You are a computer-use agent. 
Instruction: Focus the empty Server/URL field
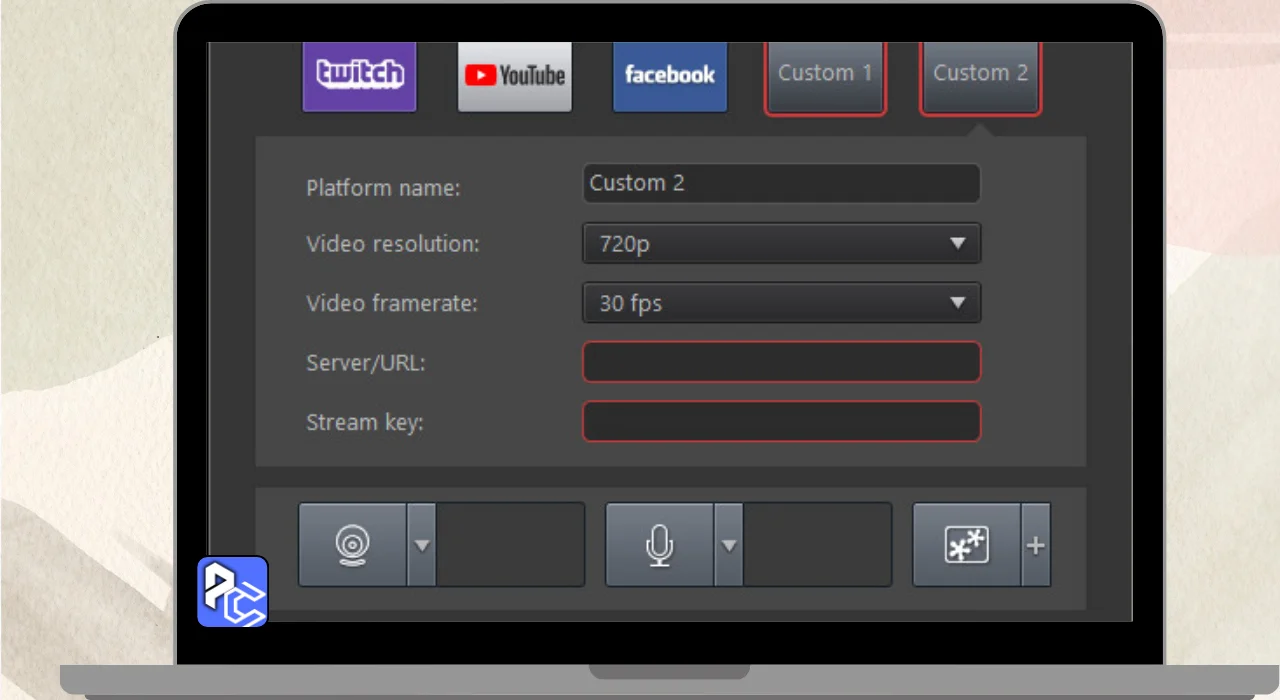pos(781,362)
